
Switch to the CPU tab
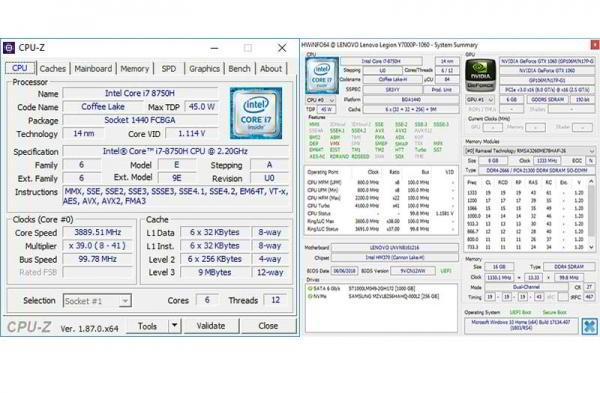[20, 68]
